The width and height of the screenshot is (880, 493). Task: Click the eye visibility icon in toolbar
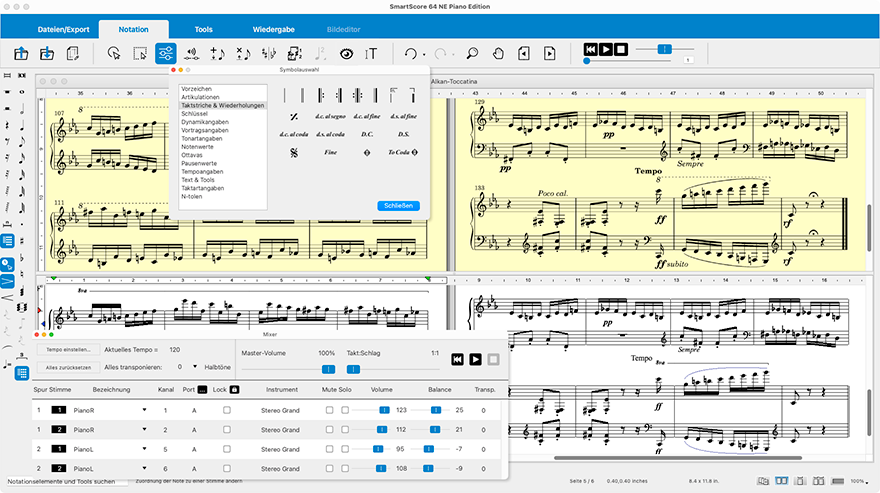point(347,54)
